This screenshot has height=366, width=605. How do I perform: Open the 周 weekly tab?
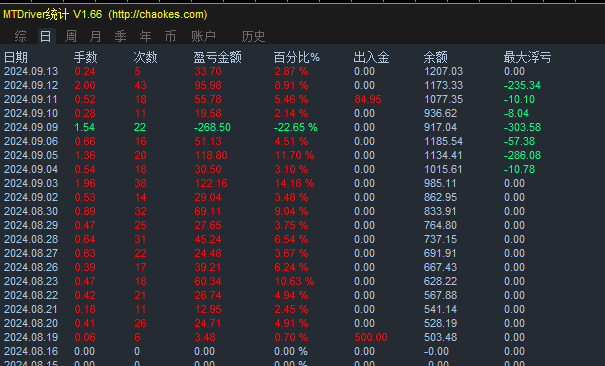point(70,36)
